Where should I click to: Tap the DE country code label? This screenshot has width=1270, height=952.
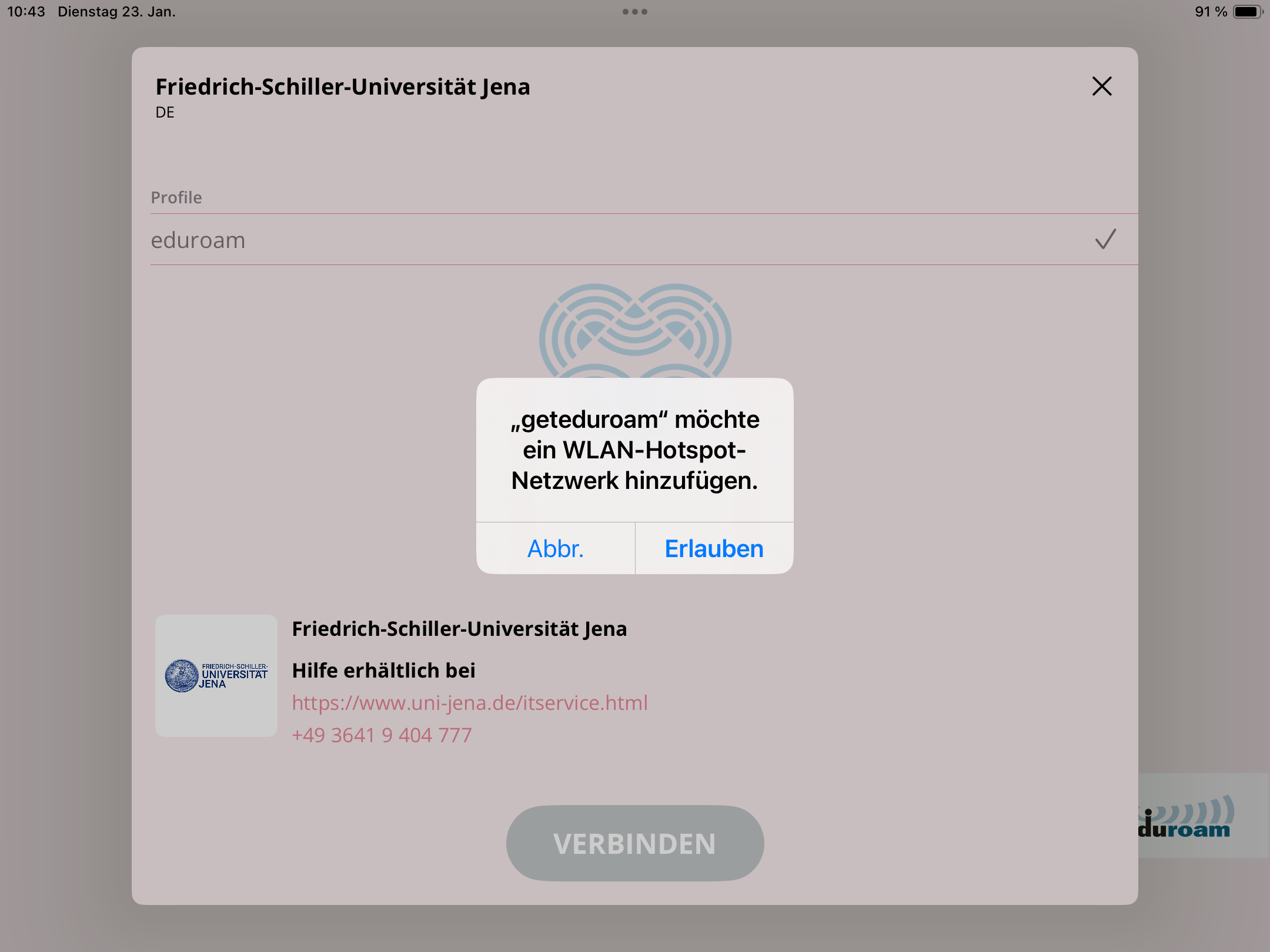click(x=165, y=112)
